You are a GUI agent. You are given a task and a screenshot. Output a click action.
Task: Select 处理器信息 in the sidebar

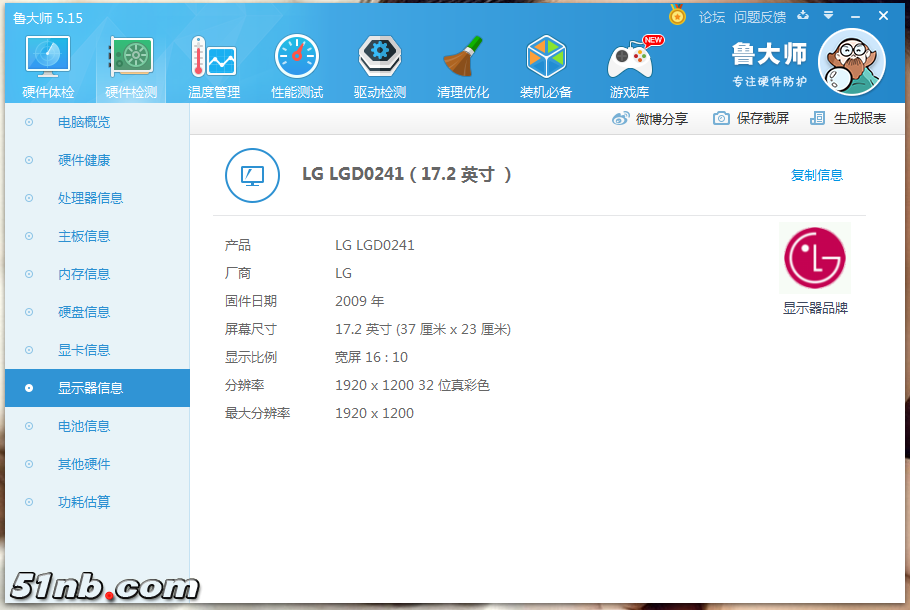point(90,198)
